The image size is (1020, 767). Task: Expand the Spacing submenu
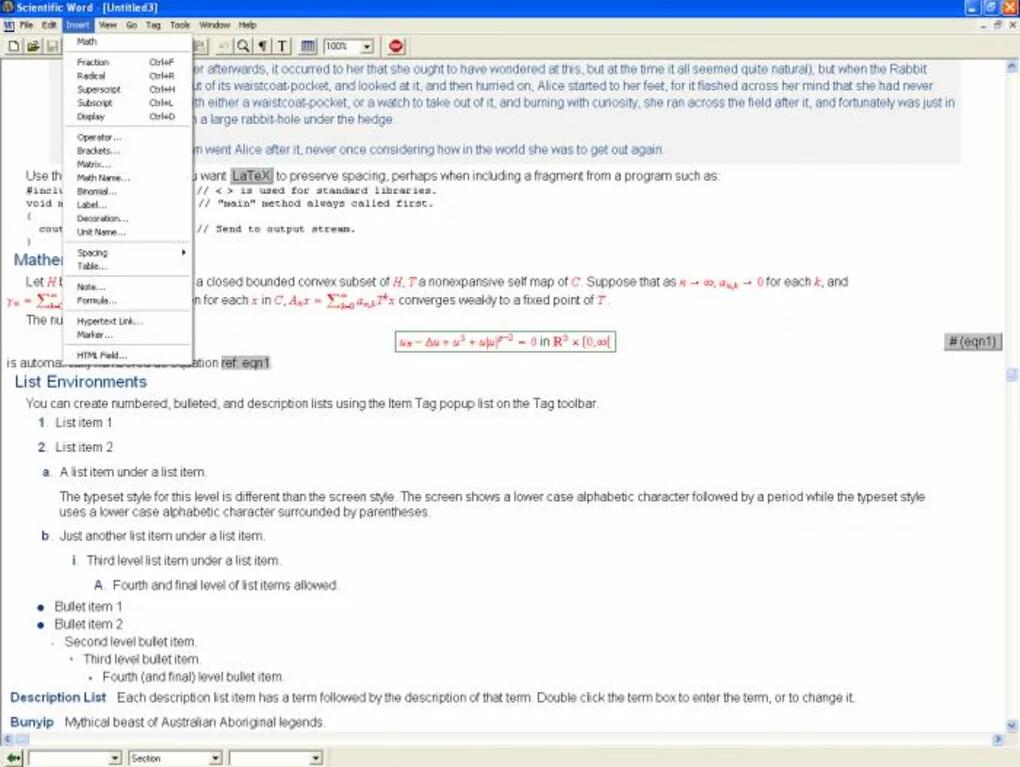click(128, 252)
